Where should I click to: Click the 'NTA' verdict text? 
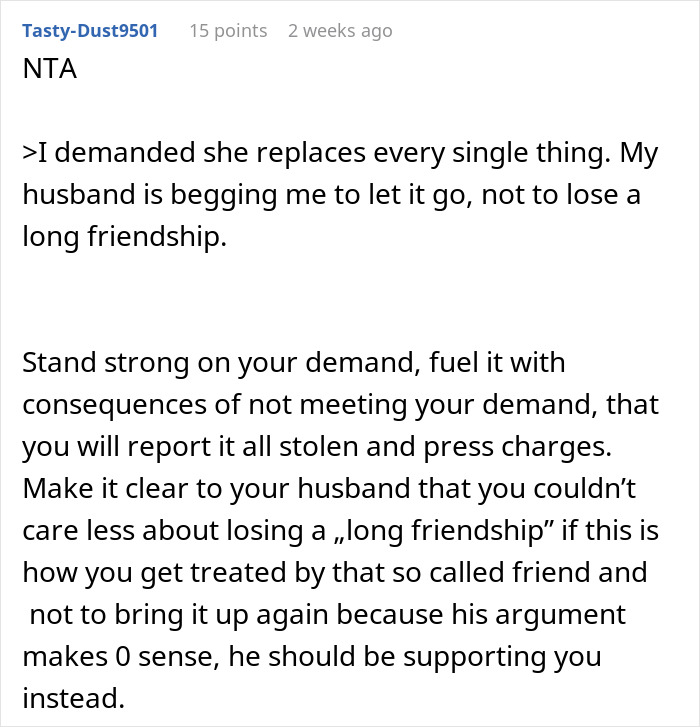50,69
